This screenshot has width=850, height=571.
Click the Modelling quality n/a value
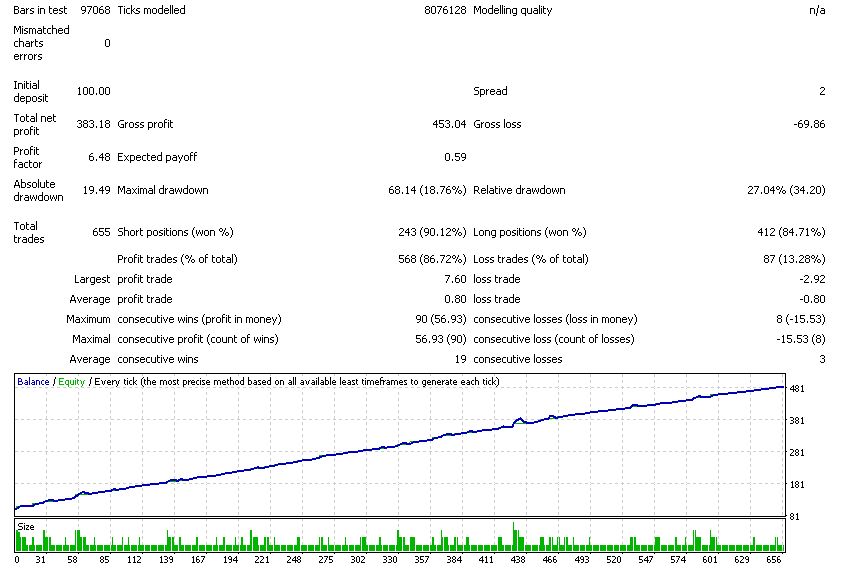point(817,10)
